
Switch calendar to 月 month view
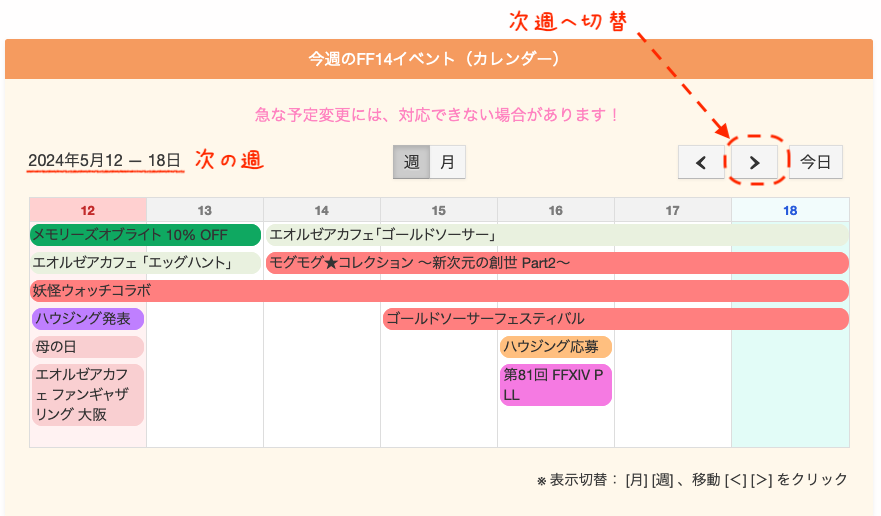447,162
